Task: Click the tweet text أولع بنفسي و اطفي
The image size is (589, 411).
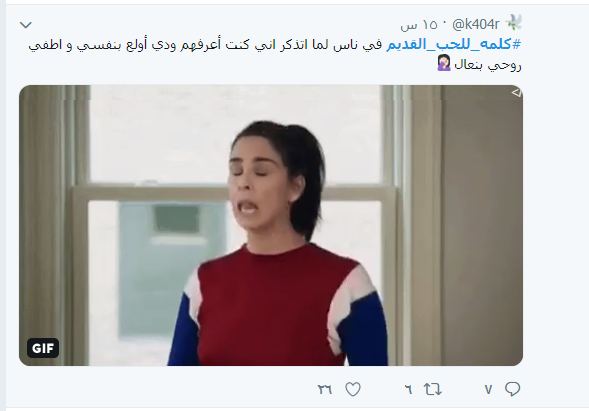Action: point(88,45)
